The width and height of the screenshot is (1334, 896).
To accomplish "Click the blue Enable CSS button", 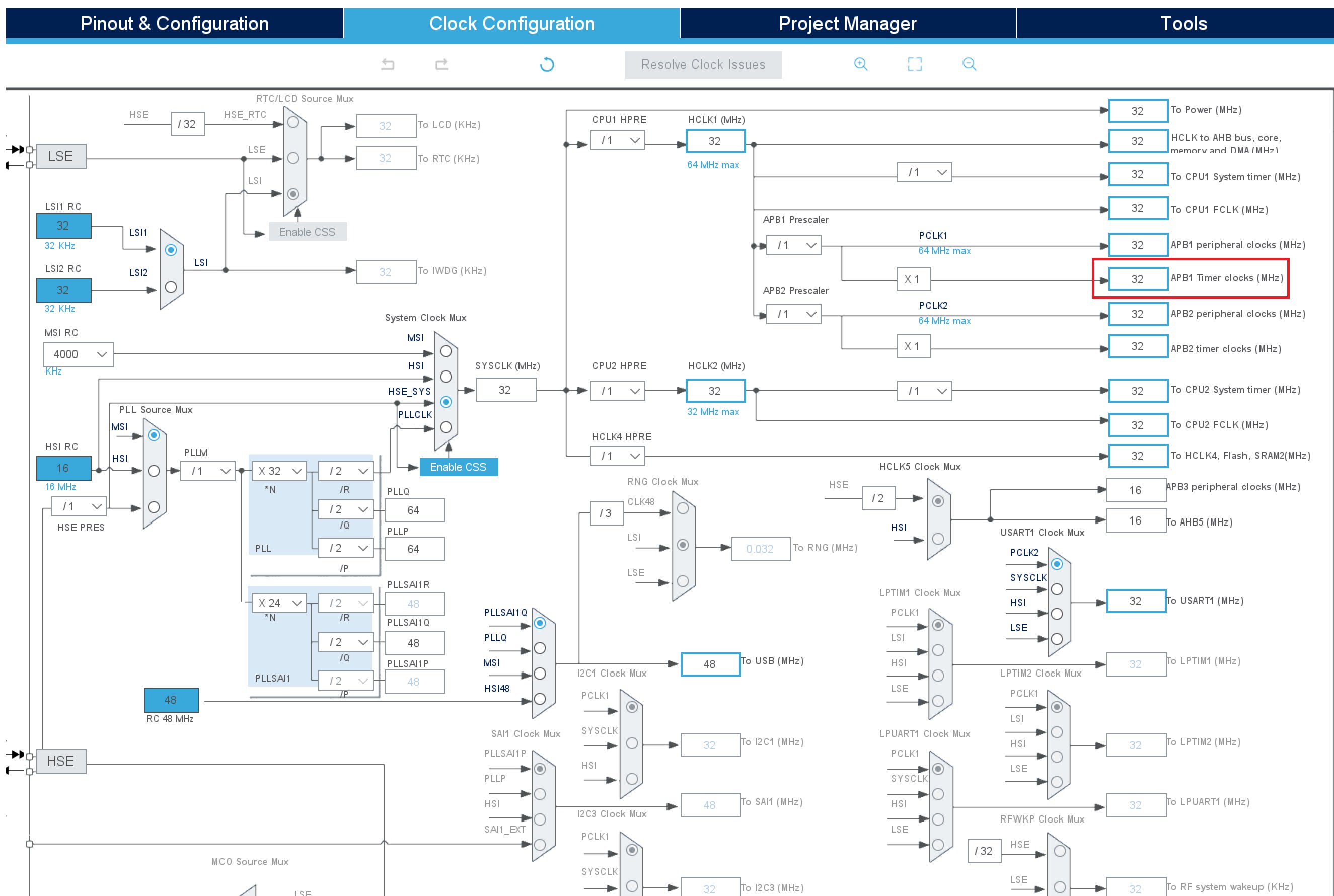I will pos(458,467).
